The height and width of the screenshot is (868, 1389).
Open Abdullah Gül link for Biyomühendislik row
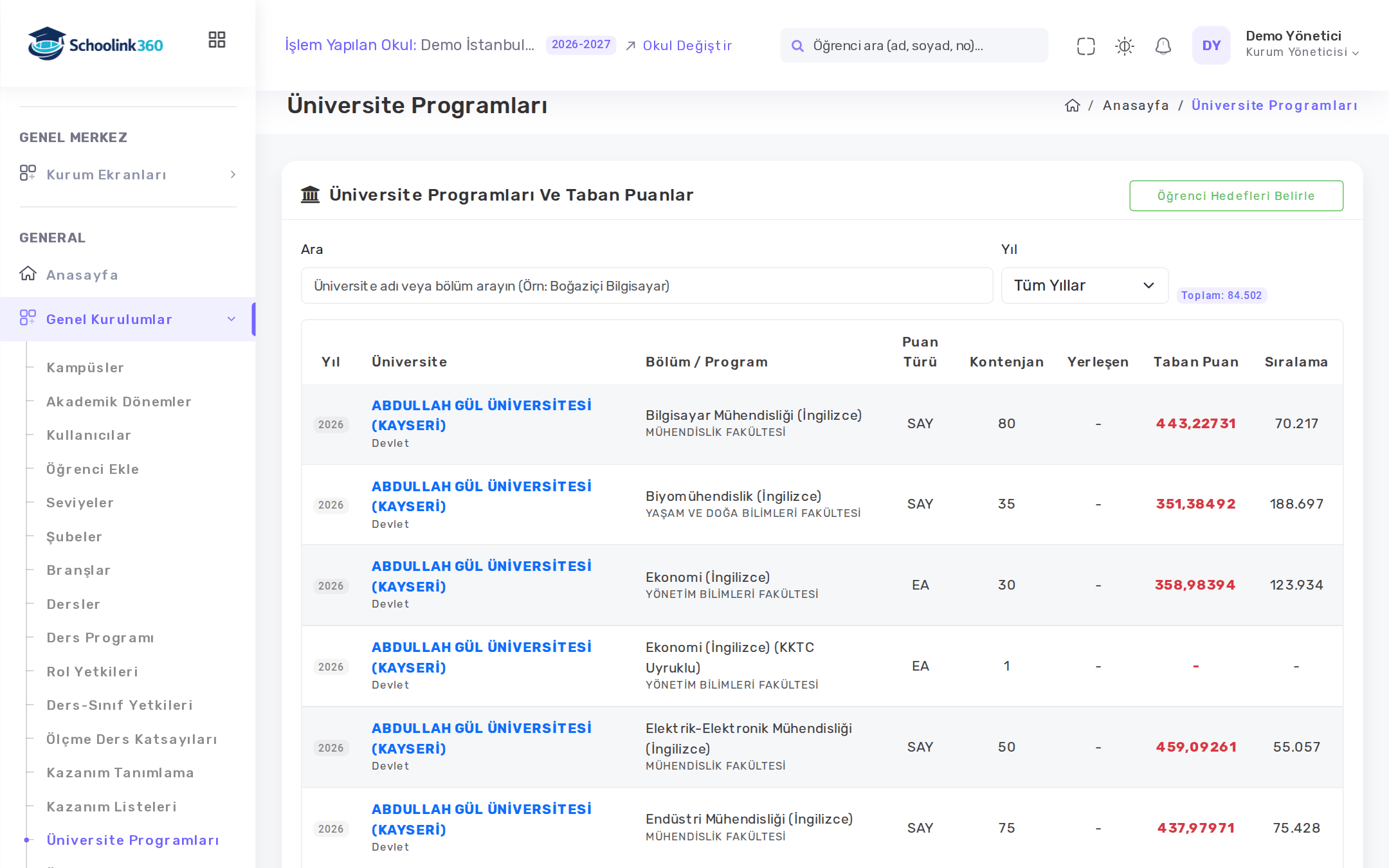[481, 496]
